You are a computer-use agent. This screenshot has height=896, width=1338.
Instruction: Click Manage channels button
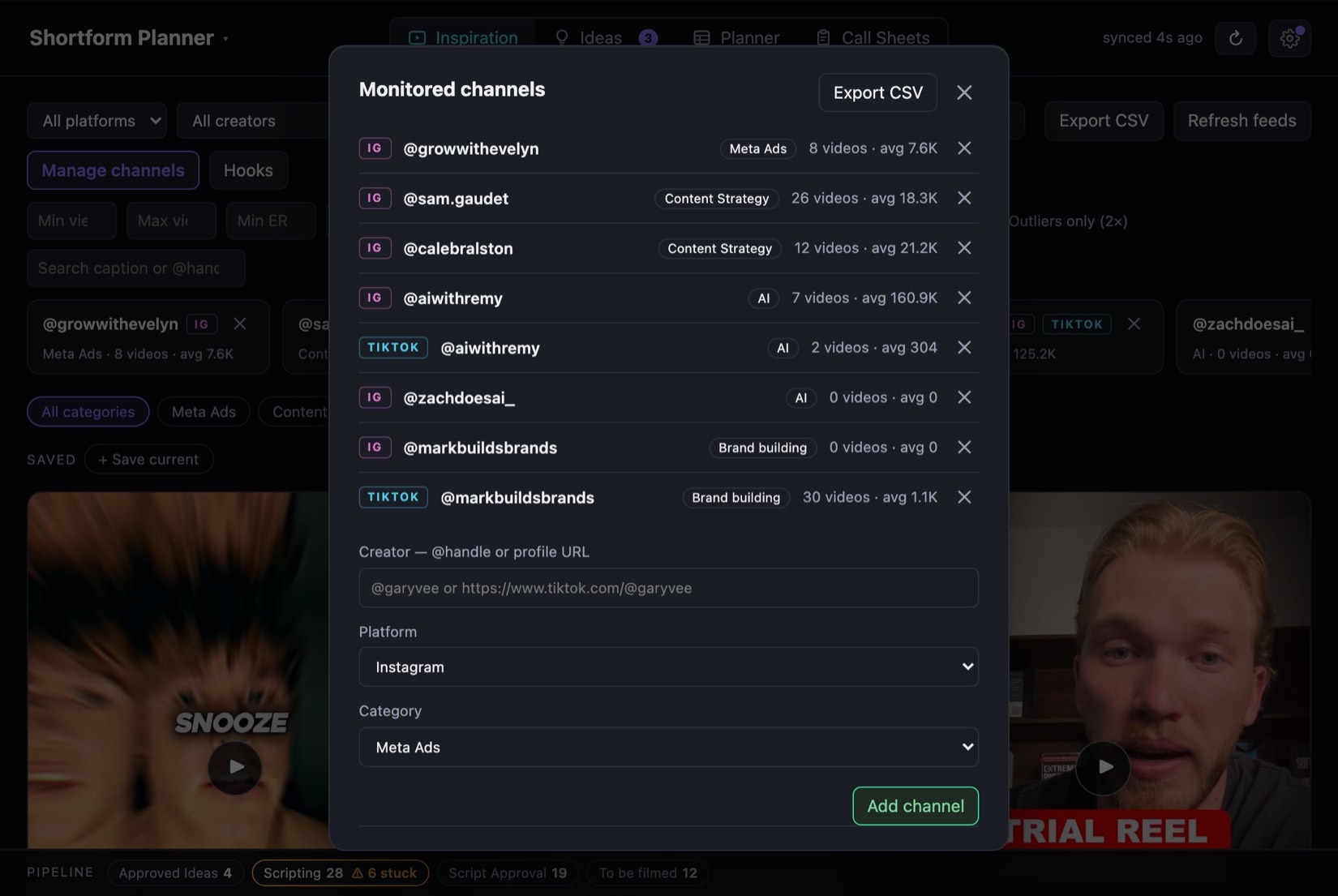(x=113, y=170)
